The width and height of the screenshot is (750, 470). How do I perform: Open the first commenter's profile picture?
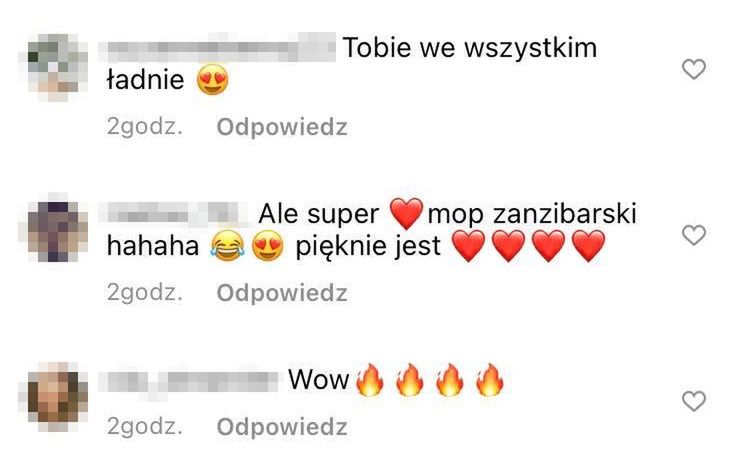point(53,67)
